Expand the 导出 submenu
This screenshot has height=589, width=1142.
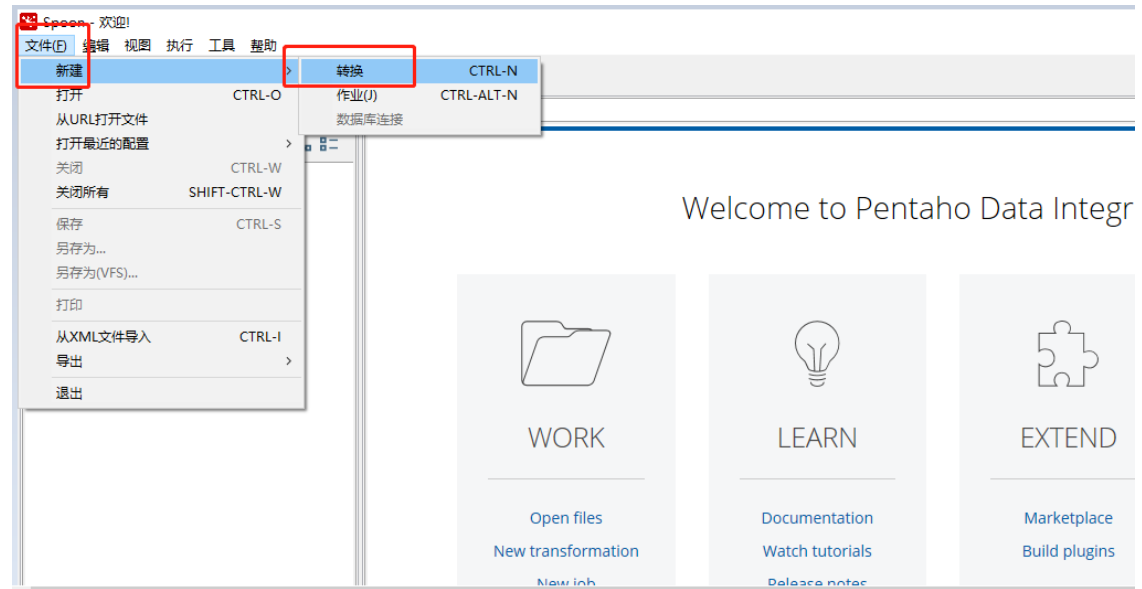pyautogui.click(x=160, y=361)
